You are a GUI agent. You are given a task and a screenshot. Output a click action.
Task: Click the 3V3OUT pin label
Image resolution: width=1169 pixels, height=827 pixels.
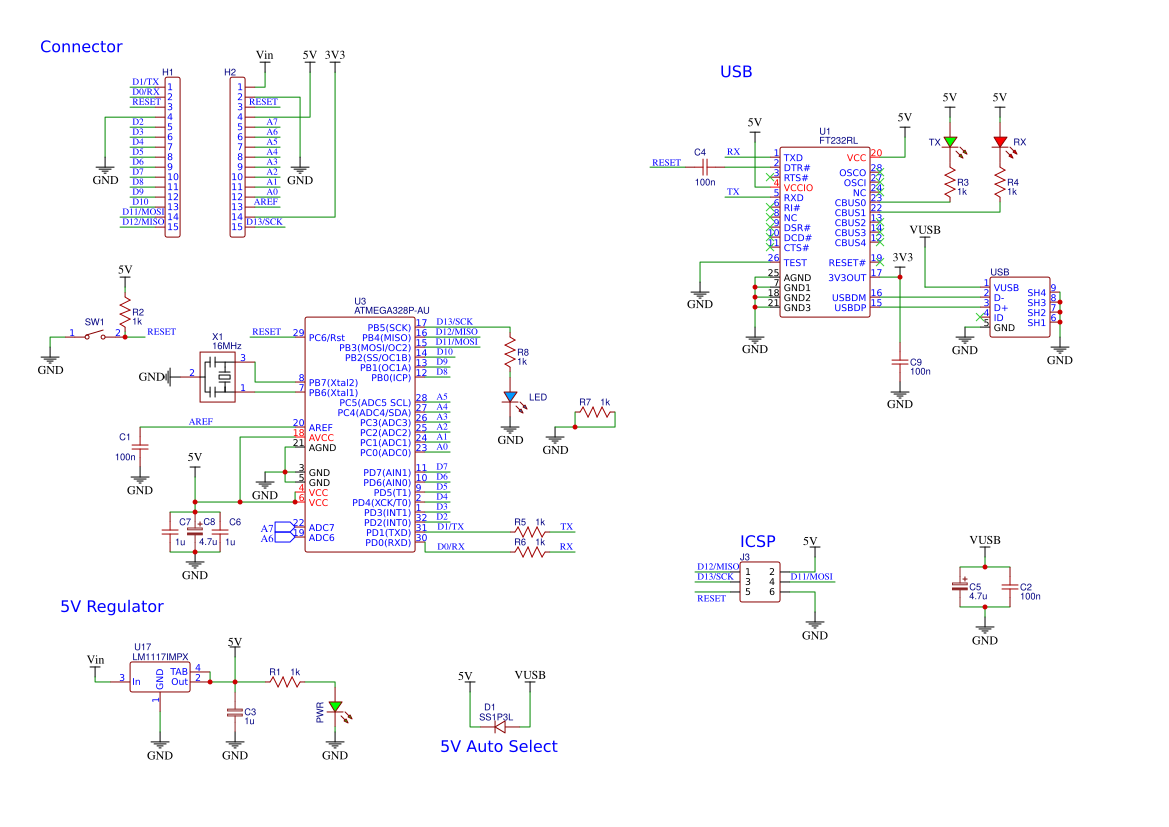point(847,277)
